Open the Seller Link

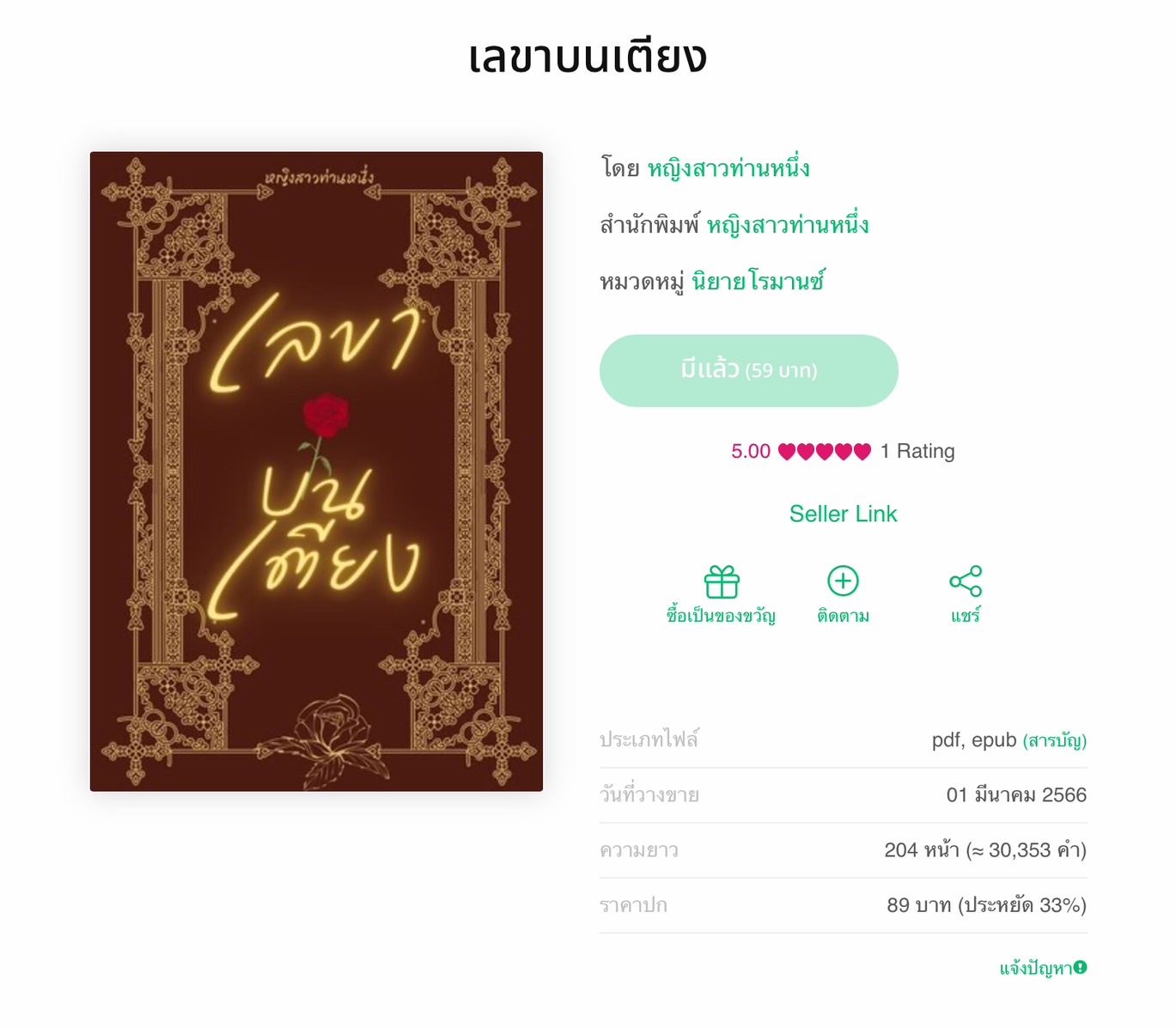[843, 514]
